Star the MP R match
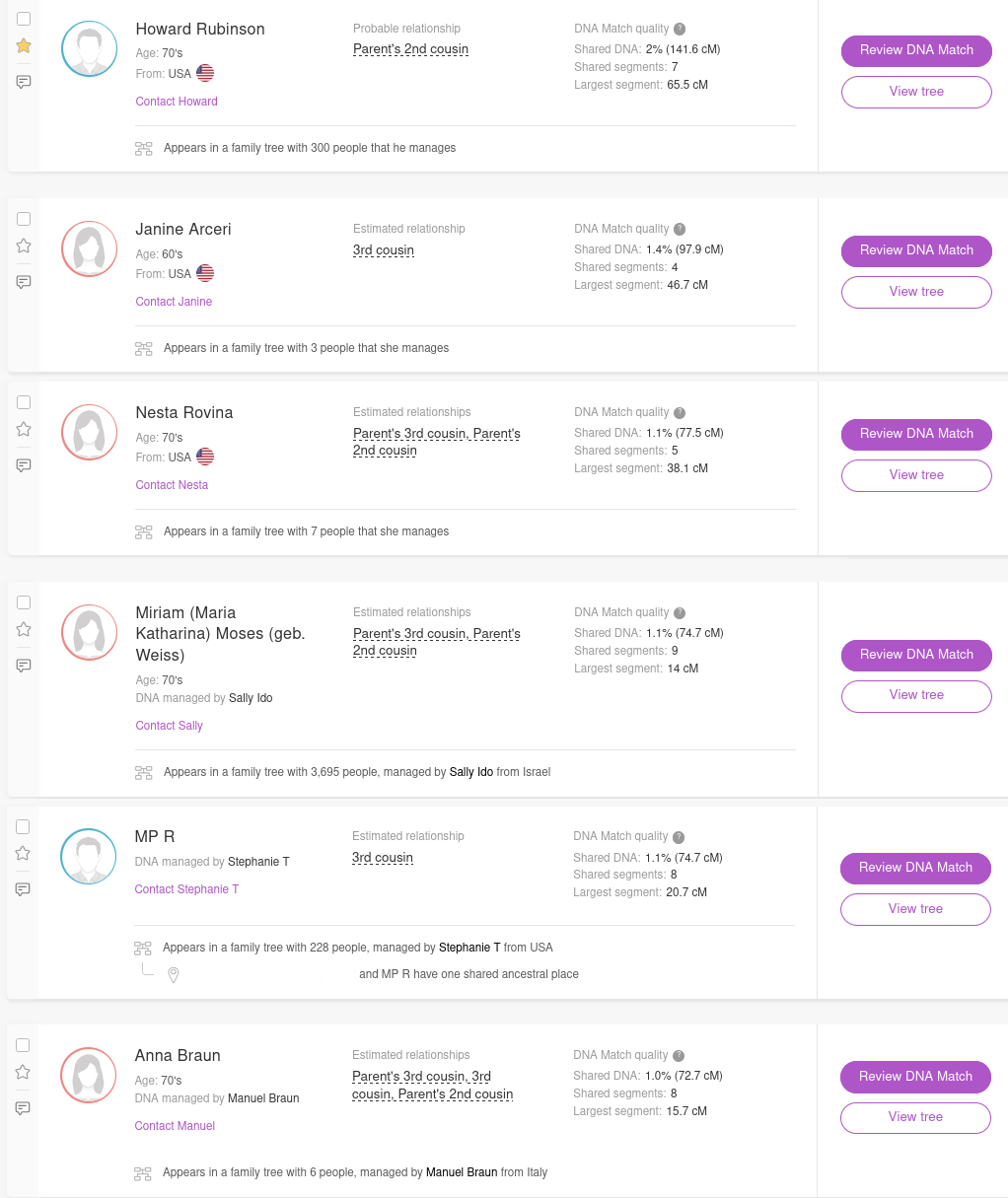1008x1198 pixels. click(24, 853)
